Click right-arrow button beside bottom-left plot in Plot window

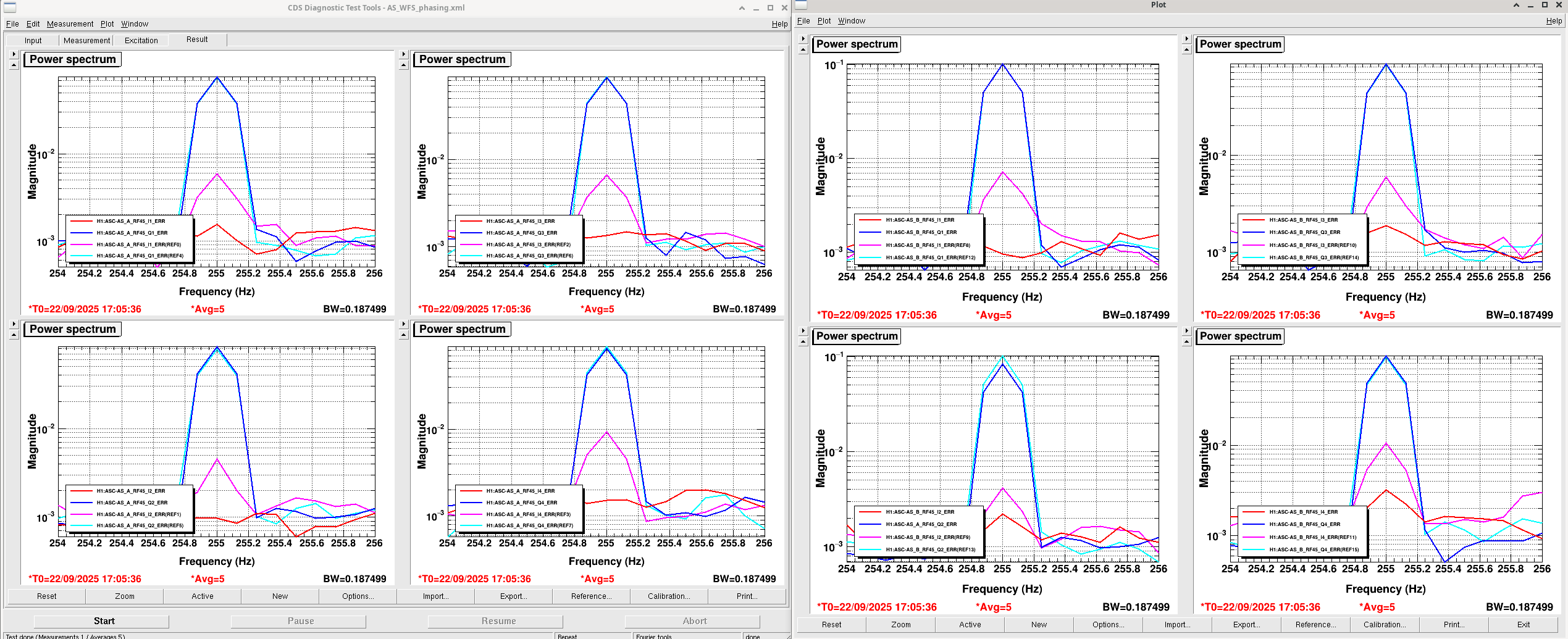click(x=803, y=331)
